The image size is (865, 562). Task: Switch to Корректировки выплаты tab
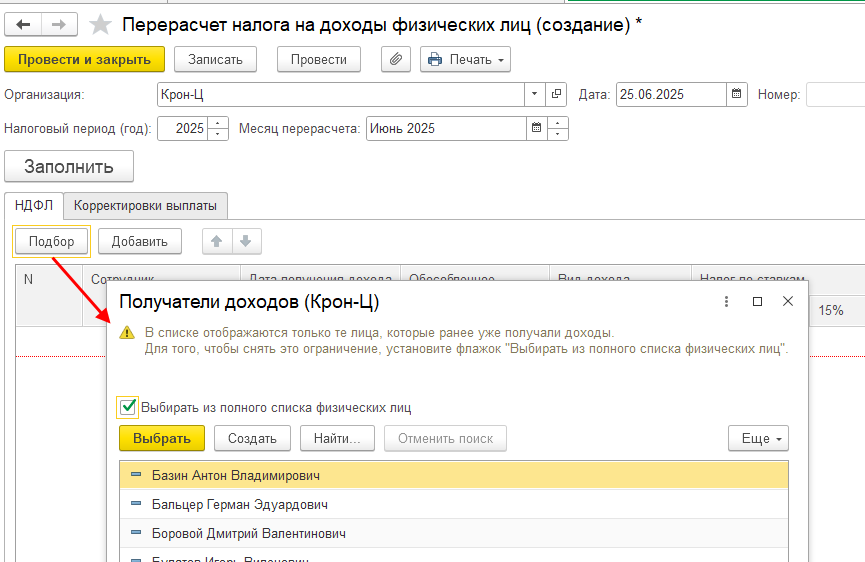(145, 206)
